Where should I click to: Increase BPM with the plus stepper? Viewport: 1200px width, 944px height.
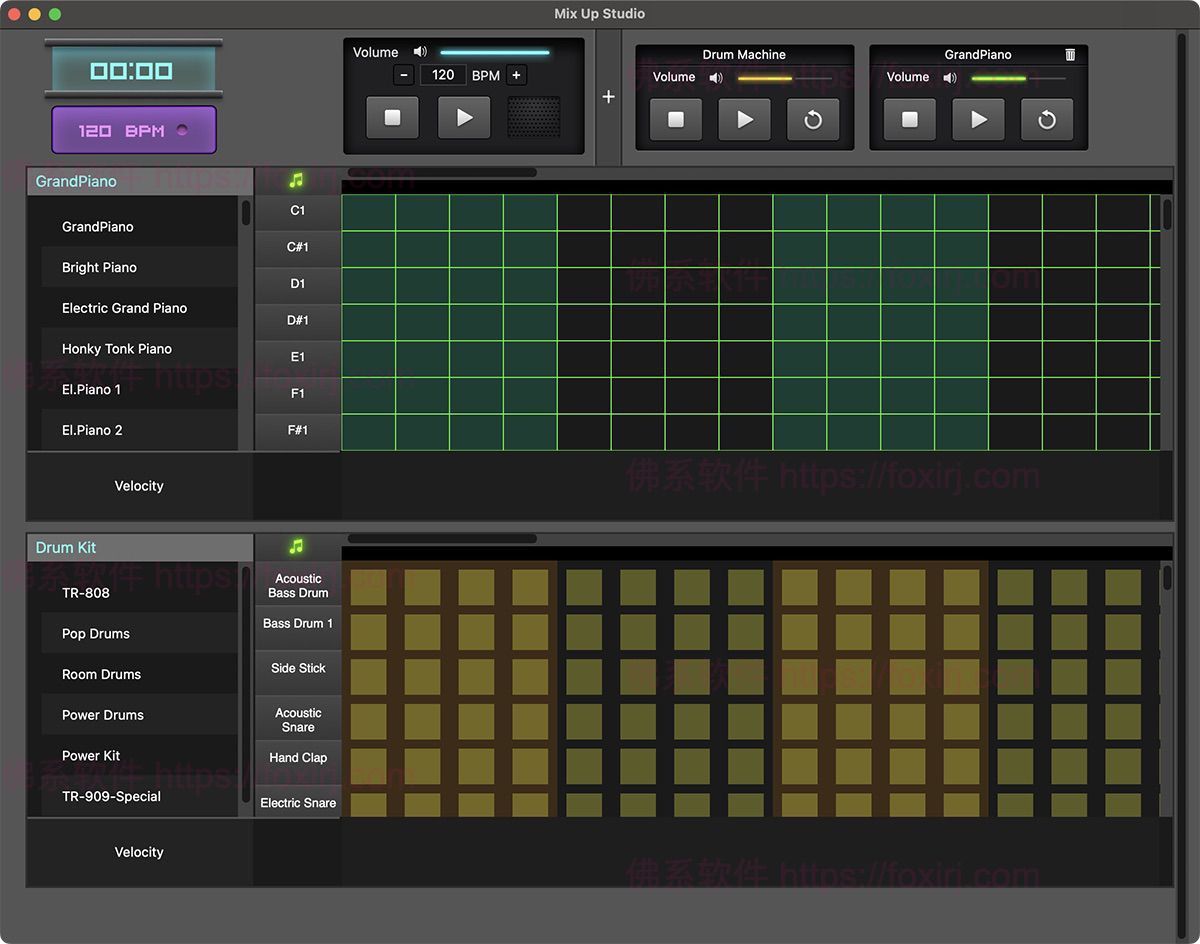point(516,75)
